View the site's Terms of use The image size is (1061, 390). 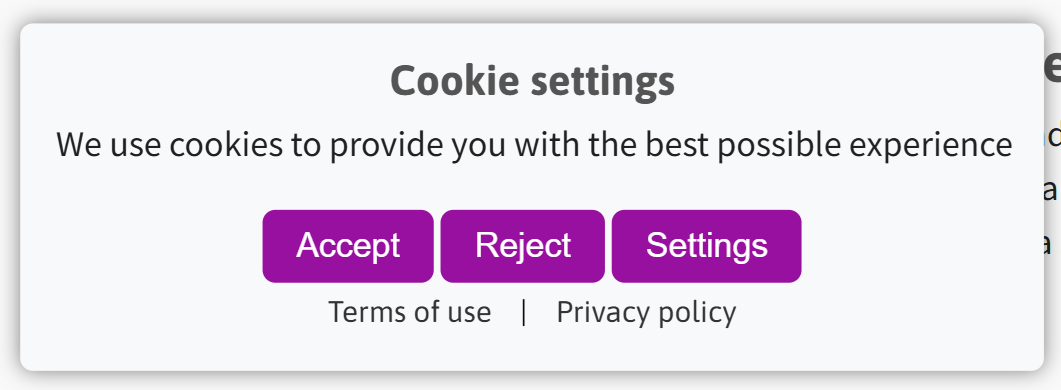409,313
